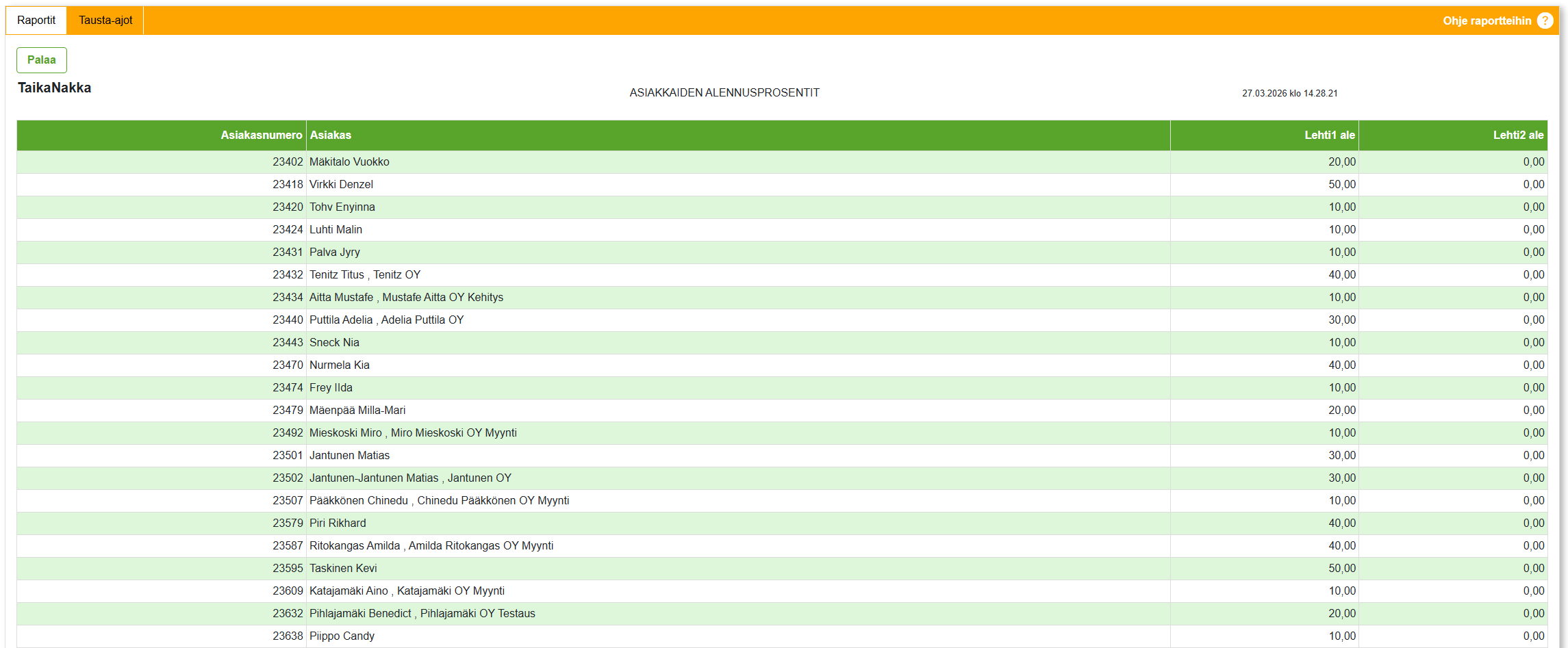Click customer name Tohv Enyinna

(342, 207)
